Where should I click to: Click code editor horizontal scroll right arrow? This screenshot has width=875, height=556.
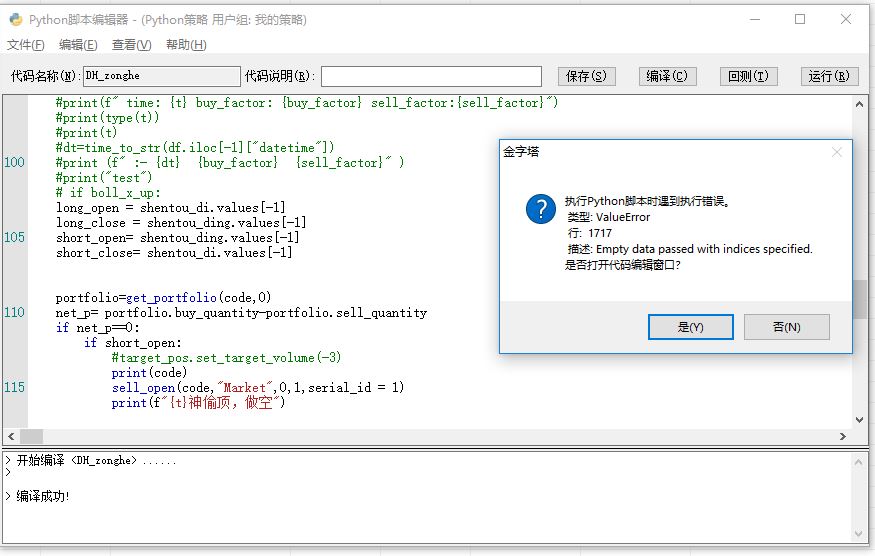pyautogui.click(x=843, y=437)
